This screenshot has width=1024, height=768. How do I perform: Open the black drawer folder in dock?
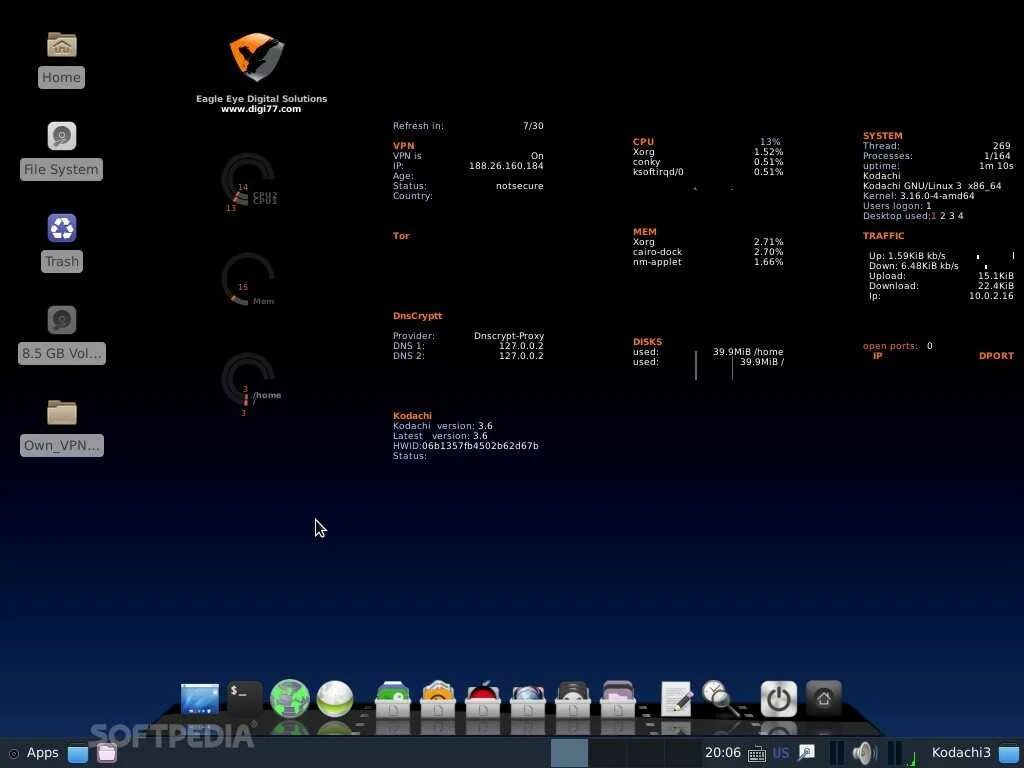[573, 699]
